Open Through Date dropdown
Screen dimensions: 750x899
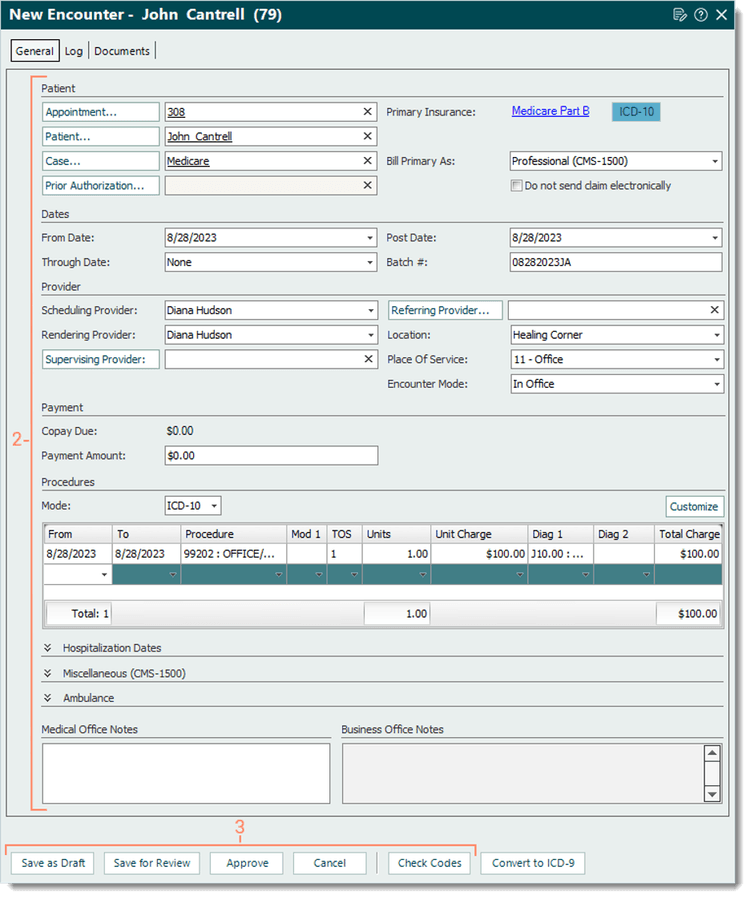click(370, 263)
